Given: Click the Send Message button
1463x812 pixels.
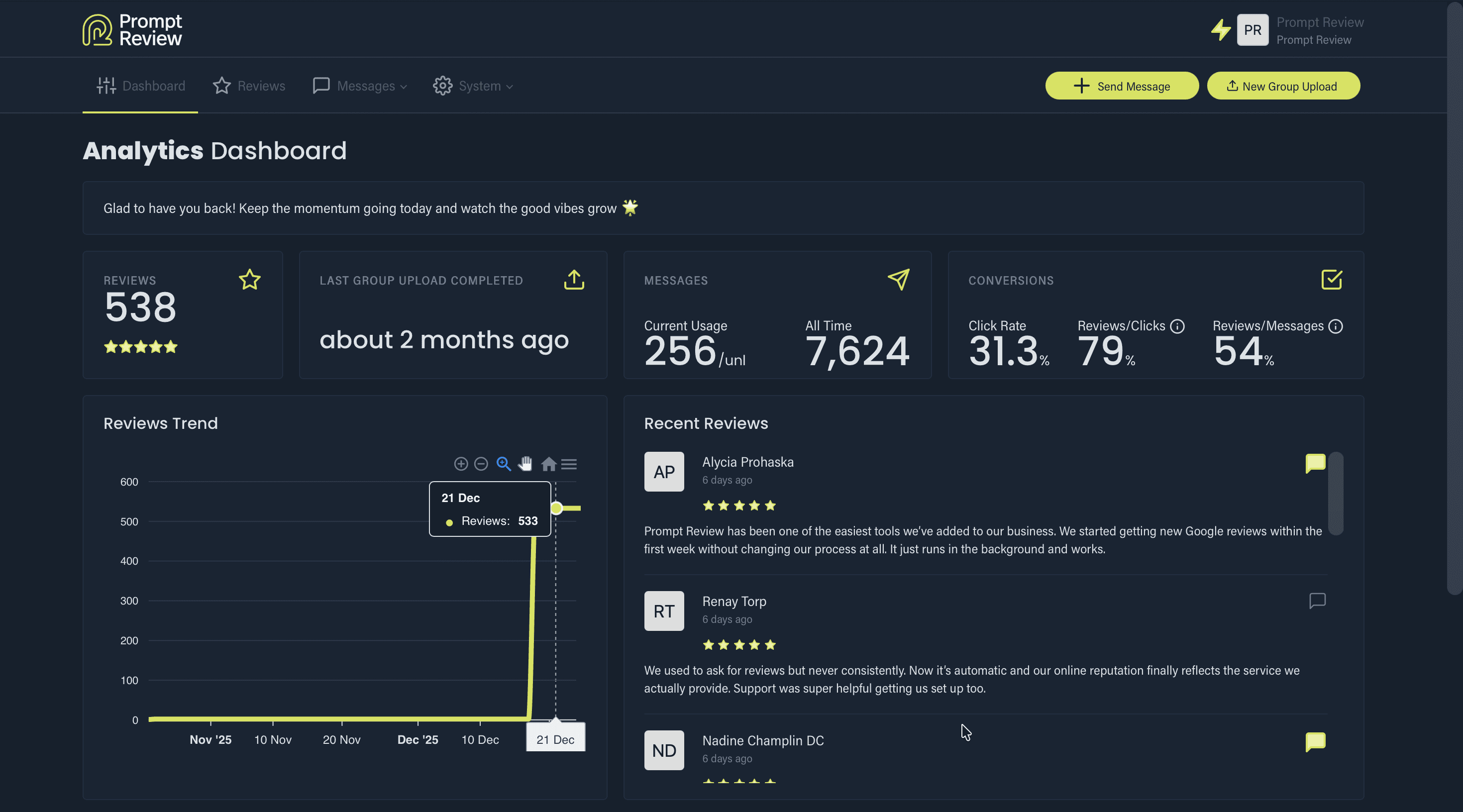Looking at the screenshot, I should click(1122, 86).
